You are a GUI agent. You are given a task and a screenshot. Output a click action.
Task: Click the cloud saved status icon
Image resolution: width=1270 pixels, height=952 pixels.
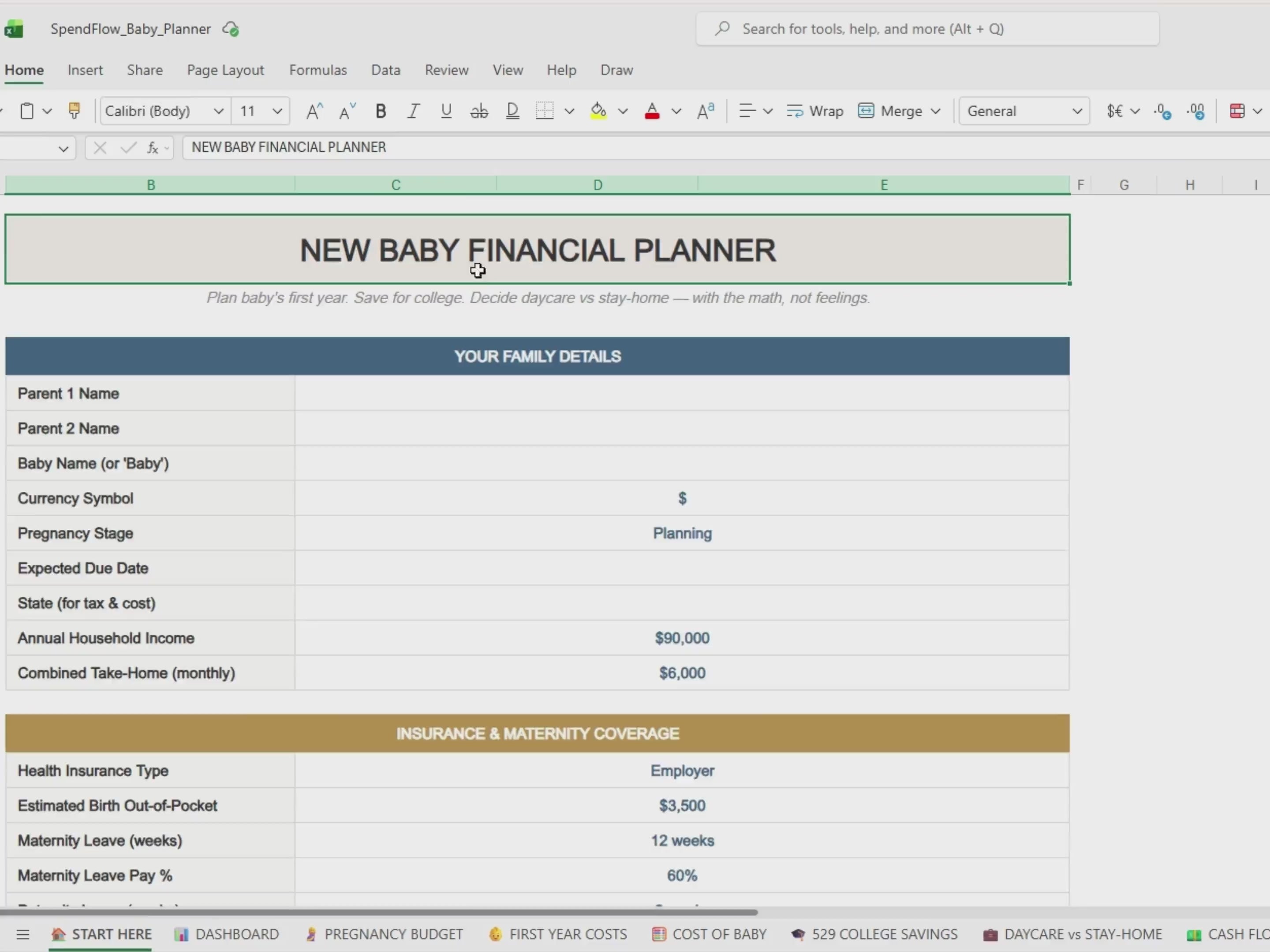(x=231, y=29)
